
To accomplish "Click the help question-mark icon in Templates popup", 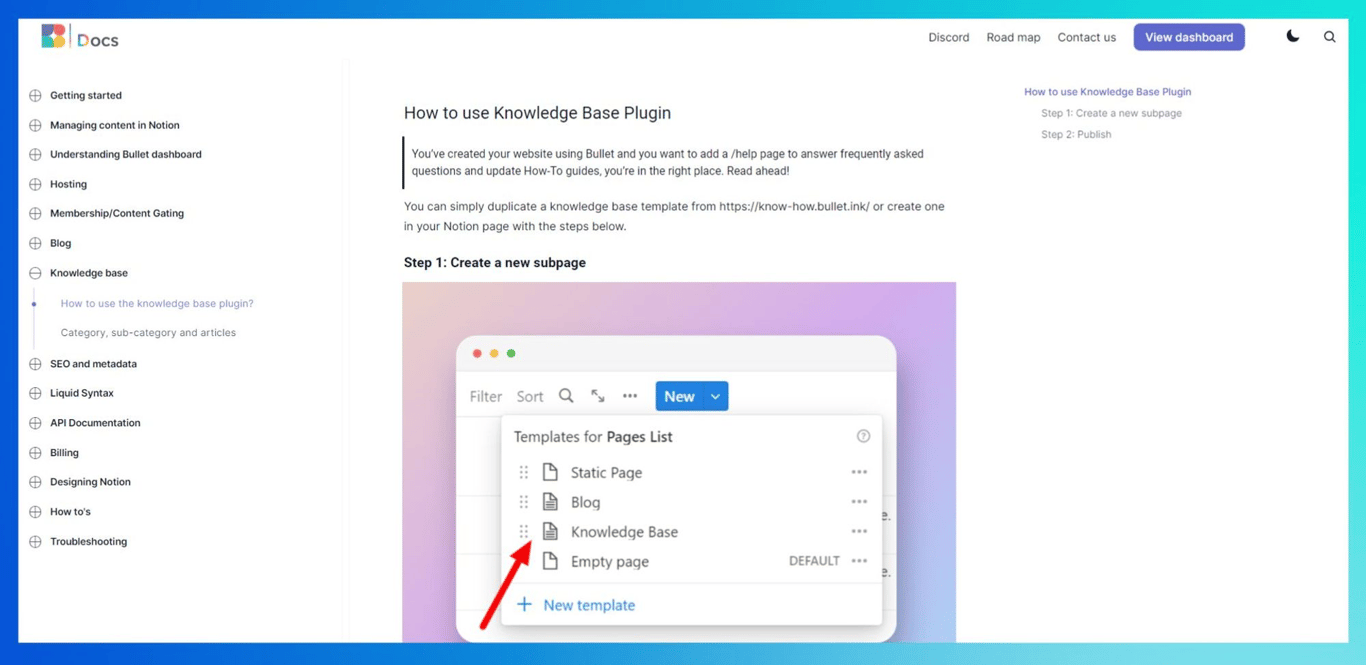I will pyautogui.click(x=863, y=436).
